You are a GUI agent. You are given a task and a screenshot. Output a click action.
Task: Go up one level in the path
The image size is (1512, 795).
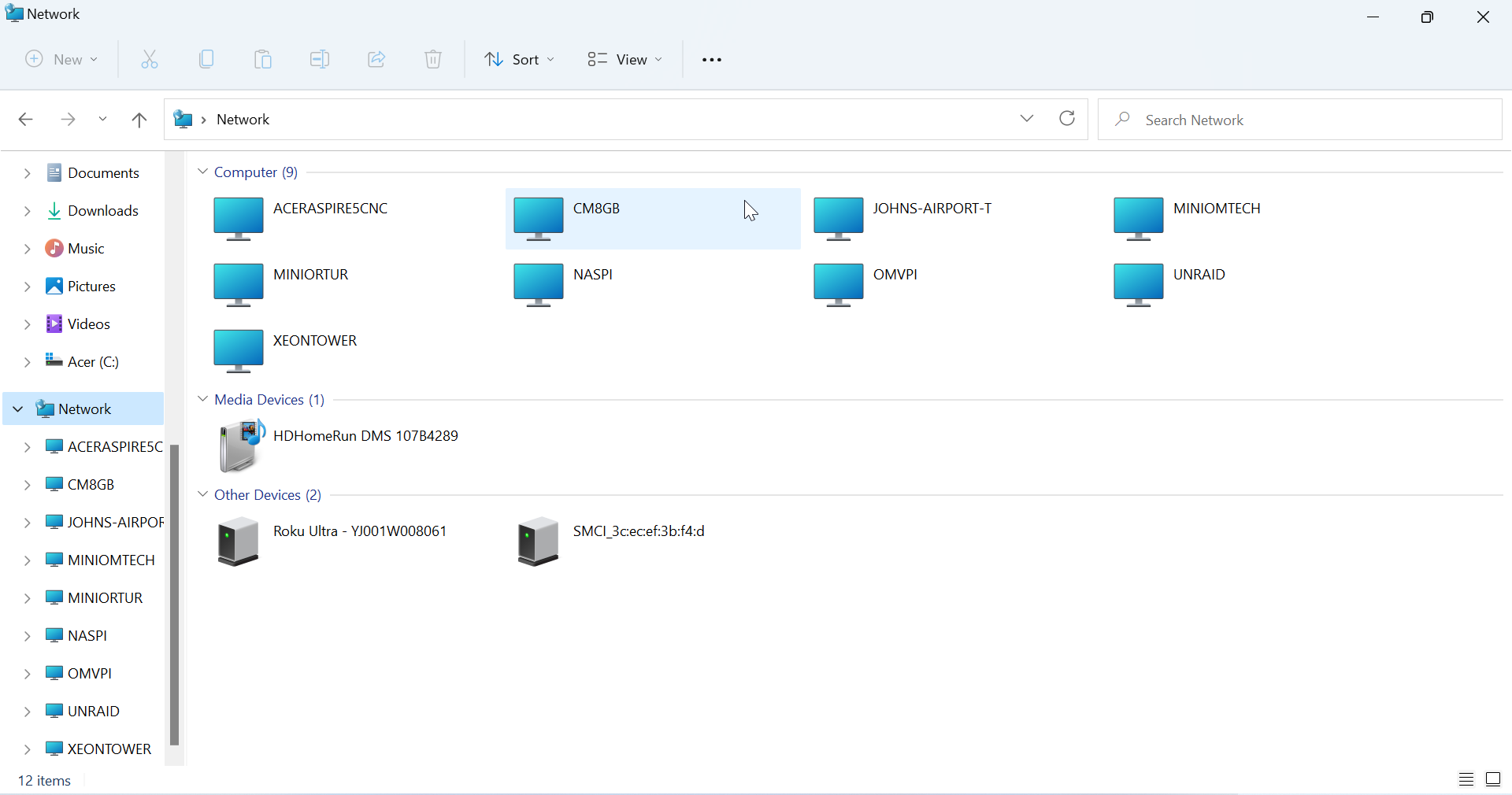pyautogui.click(x=139, y=119)
